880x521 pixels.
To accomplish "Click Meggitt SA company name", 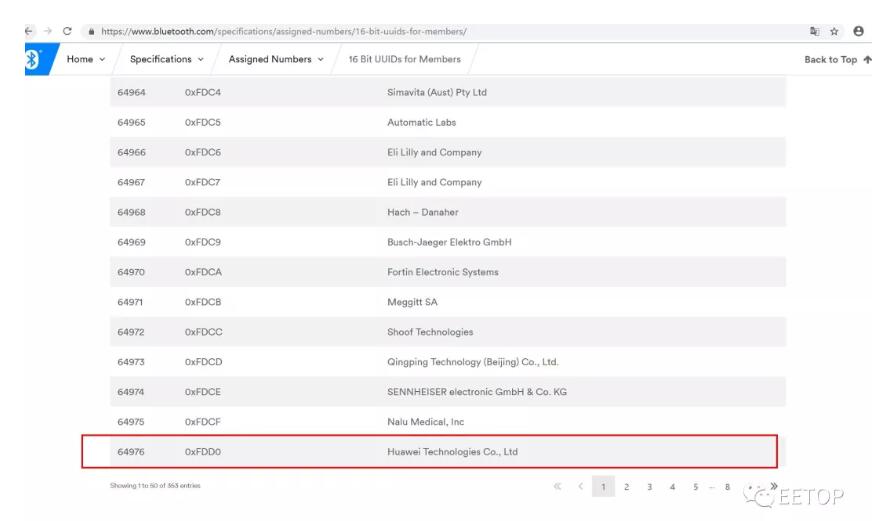I will [x=412, y=302].
